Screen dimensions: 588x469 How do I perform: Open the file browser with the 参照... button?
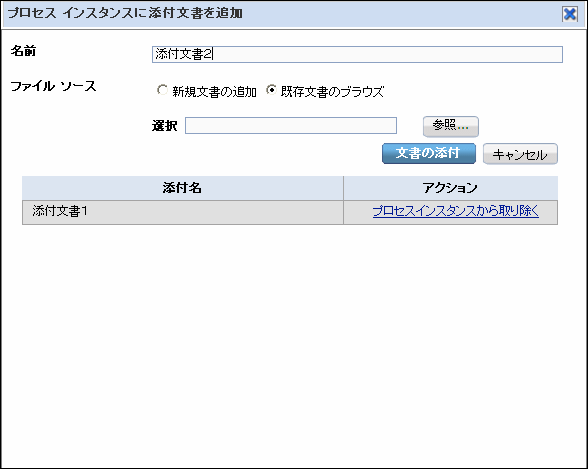click(x=450, y=126)
